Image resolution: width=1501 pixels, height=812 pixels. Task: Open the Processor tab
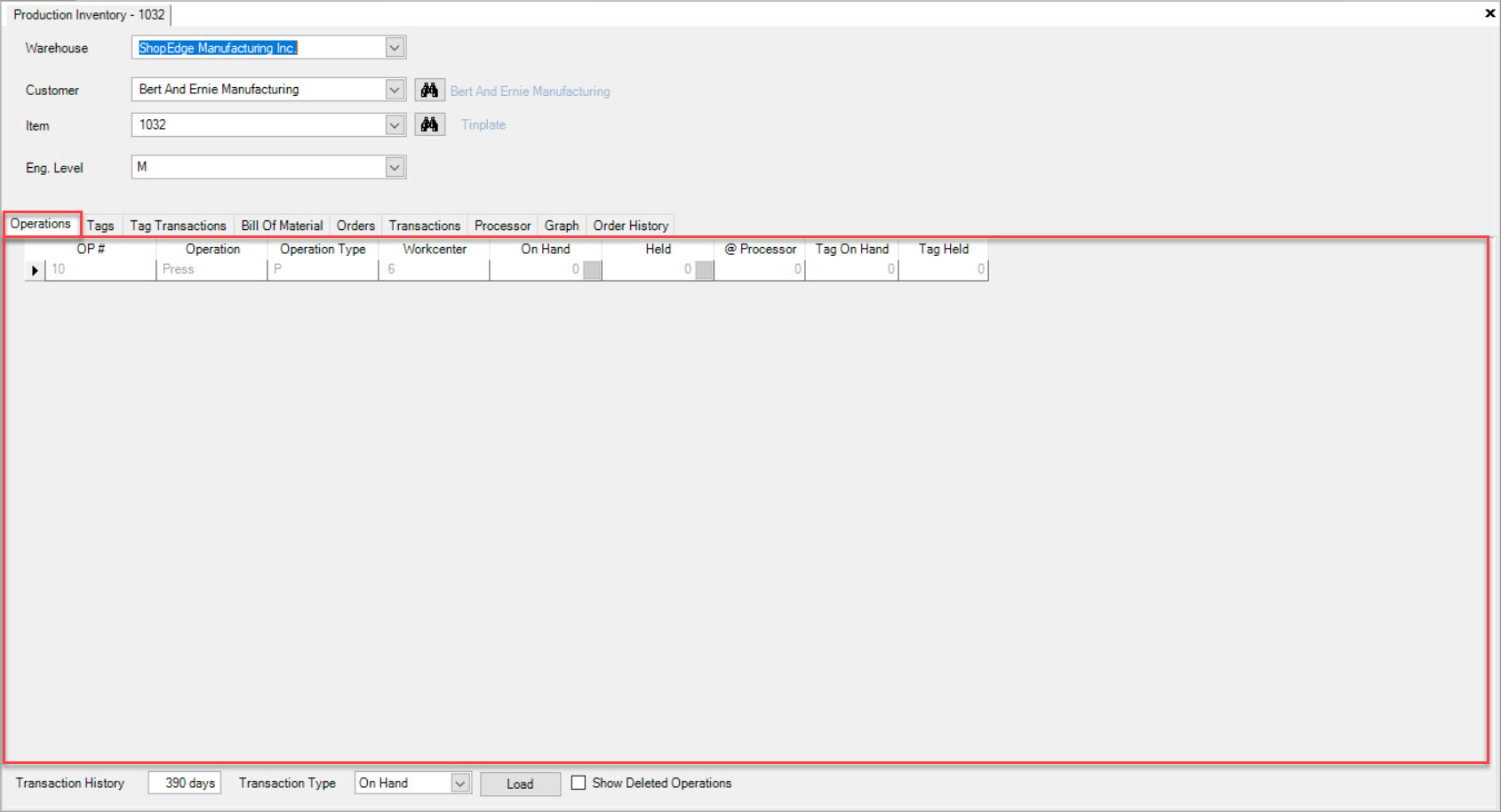coord(502,226)
